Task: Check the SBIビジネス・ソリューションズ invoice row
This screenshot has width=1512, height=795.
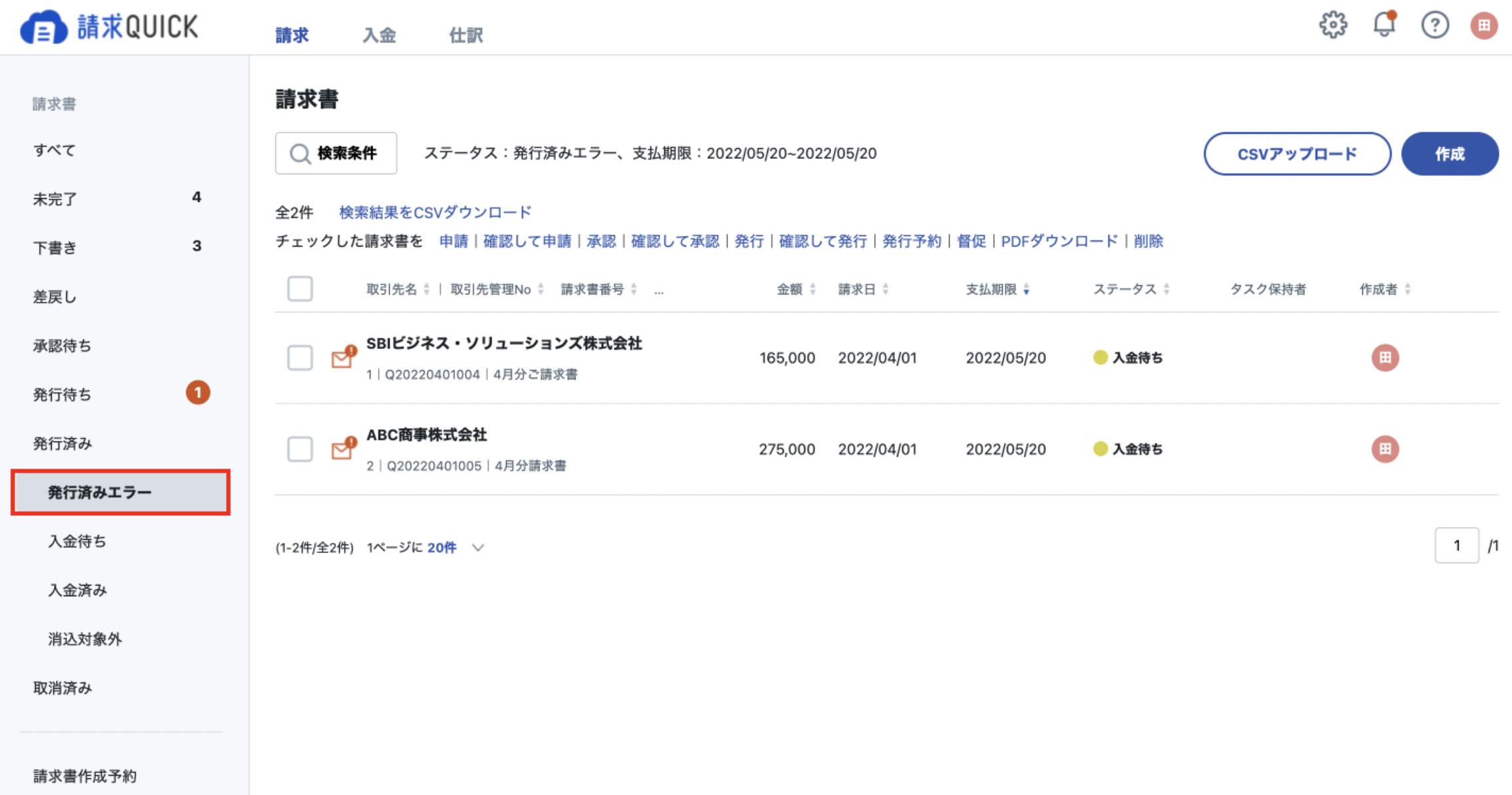Action: pyautogui.click(x=300, y=358)
